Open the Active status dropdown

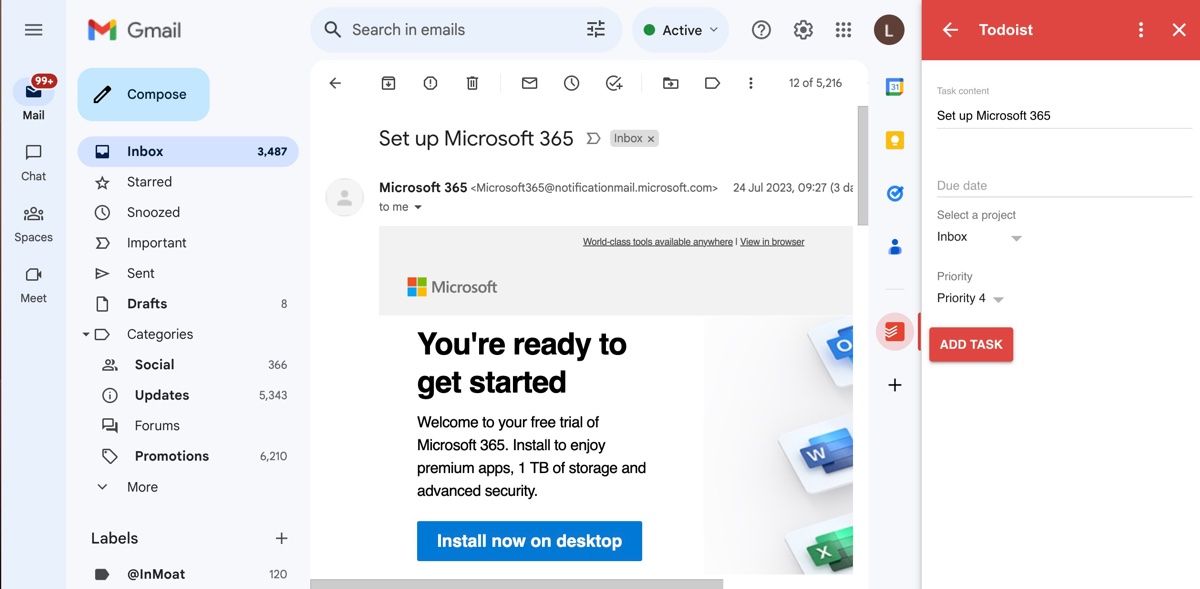(681, 30)
